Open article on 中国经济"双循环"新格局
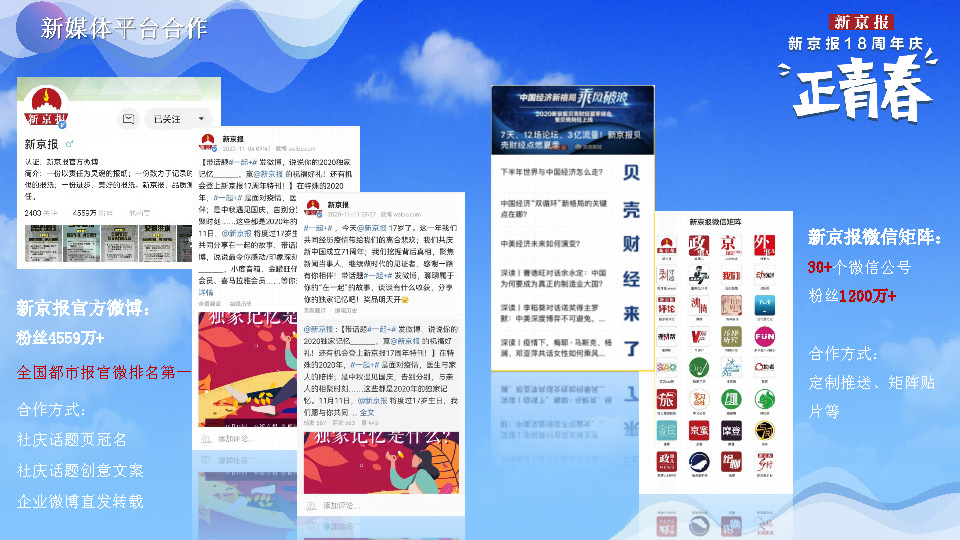The height and width of the screenshot is (540, 960). pyautogui.click(x=553, y=207)
